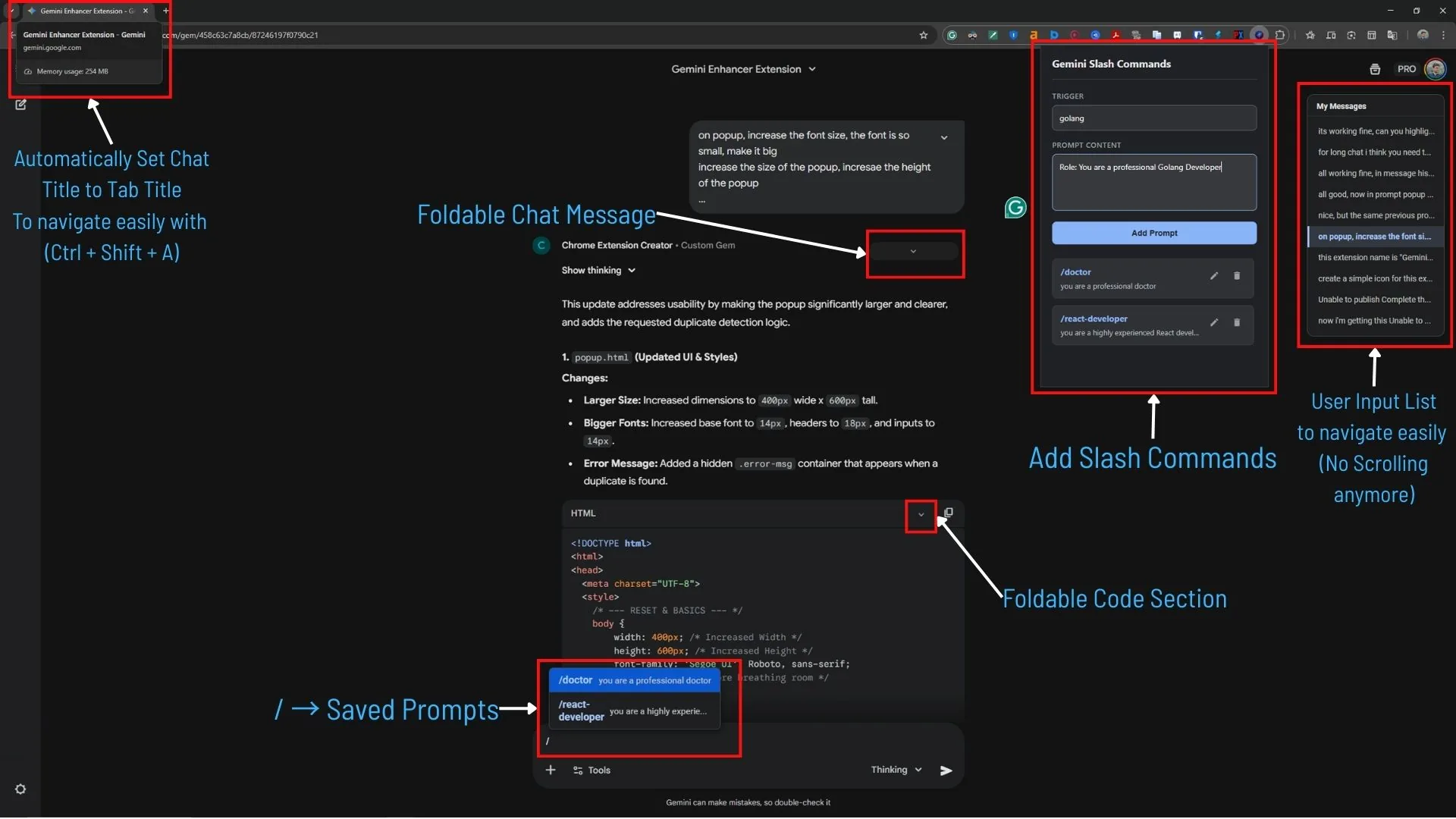1456x819 pixels.
Task: Click the floating green Grammarly badge
Action: [1015, 208]
